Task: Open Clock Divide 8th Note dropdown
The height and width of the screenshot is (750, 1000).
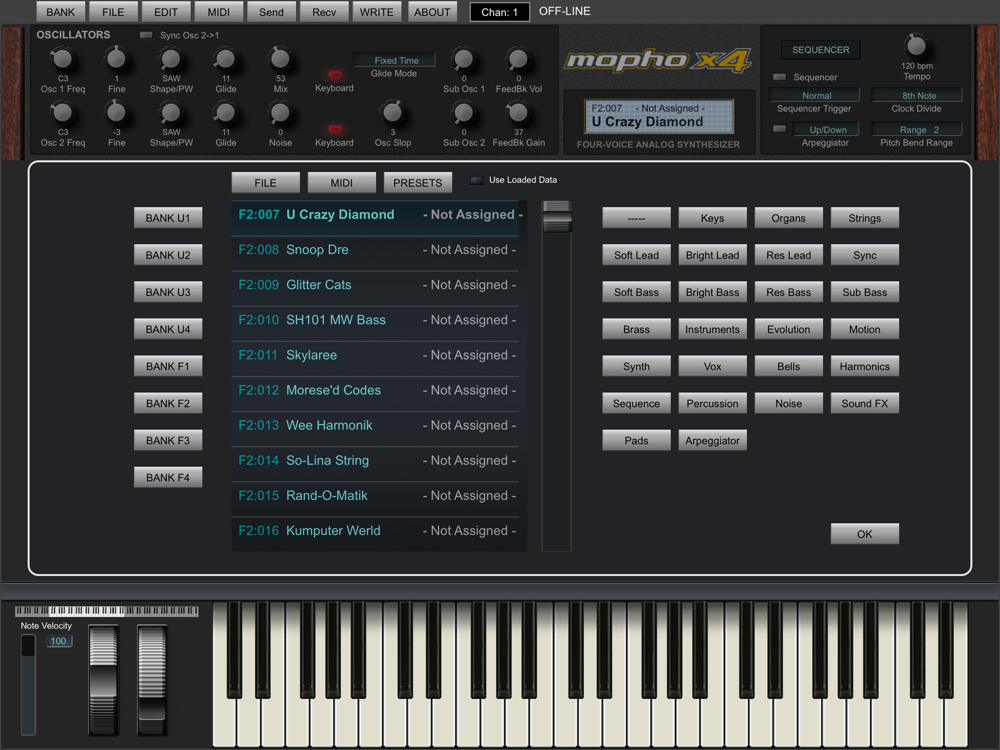Action: [917, 95]
